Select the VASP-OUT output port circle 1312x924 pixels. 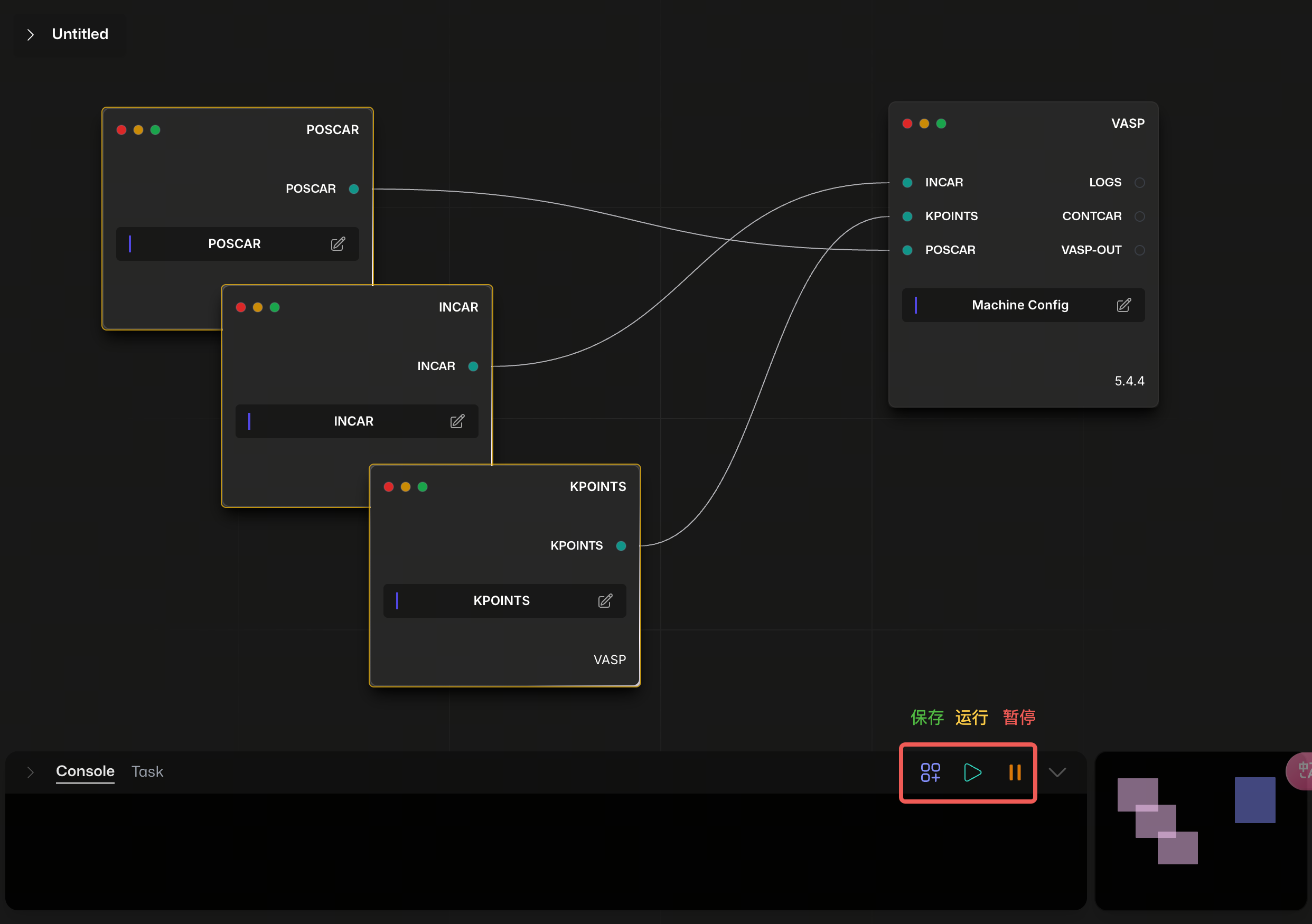pos(1139,250)
